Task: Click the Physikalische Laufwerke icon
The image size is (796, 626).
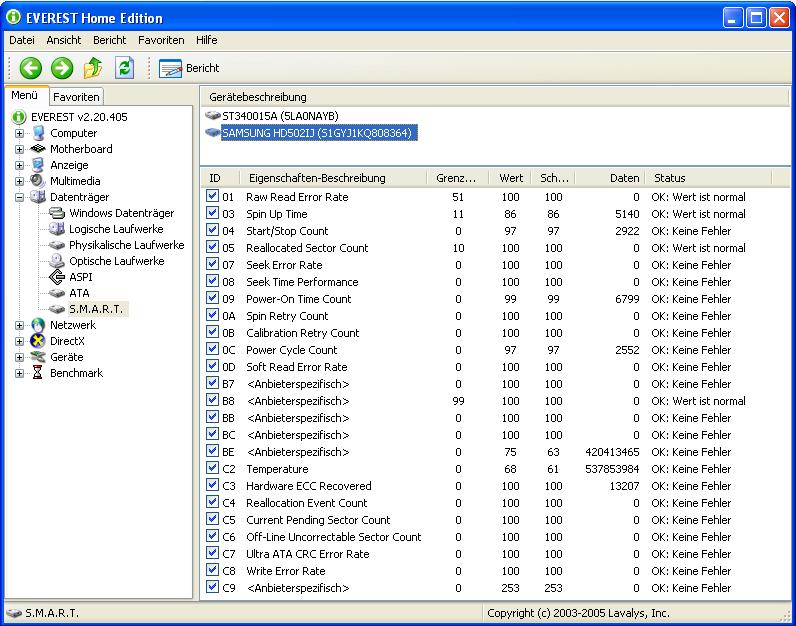Action: tap(57, 245)
